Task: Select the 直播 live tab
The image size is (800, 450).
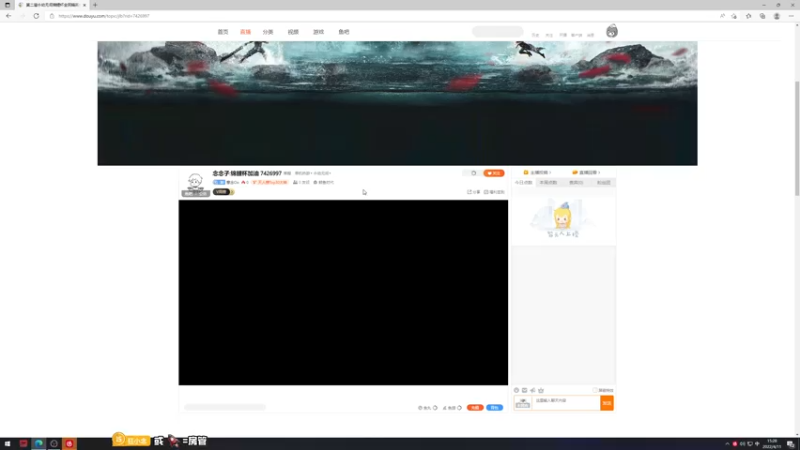Action: click(x=245, y=32)
